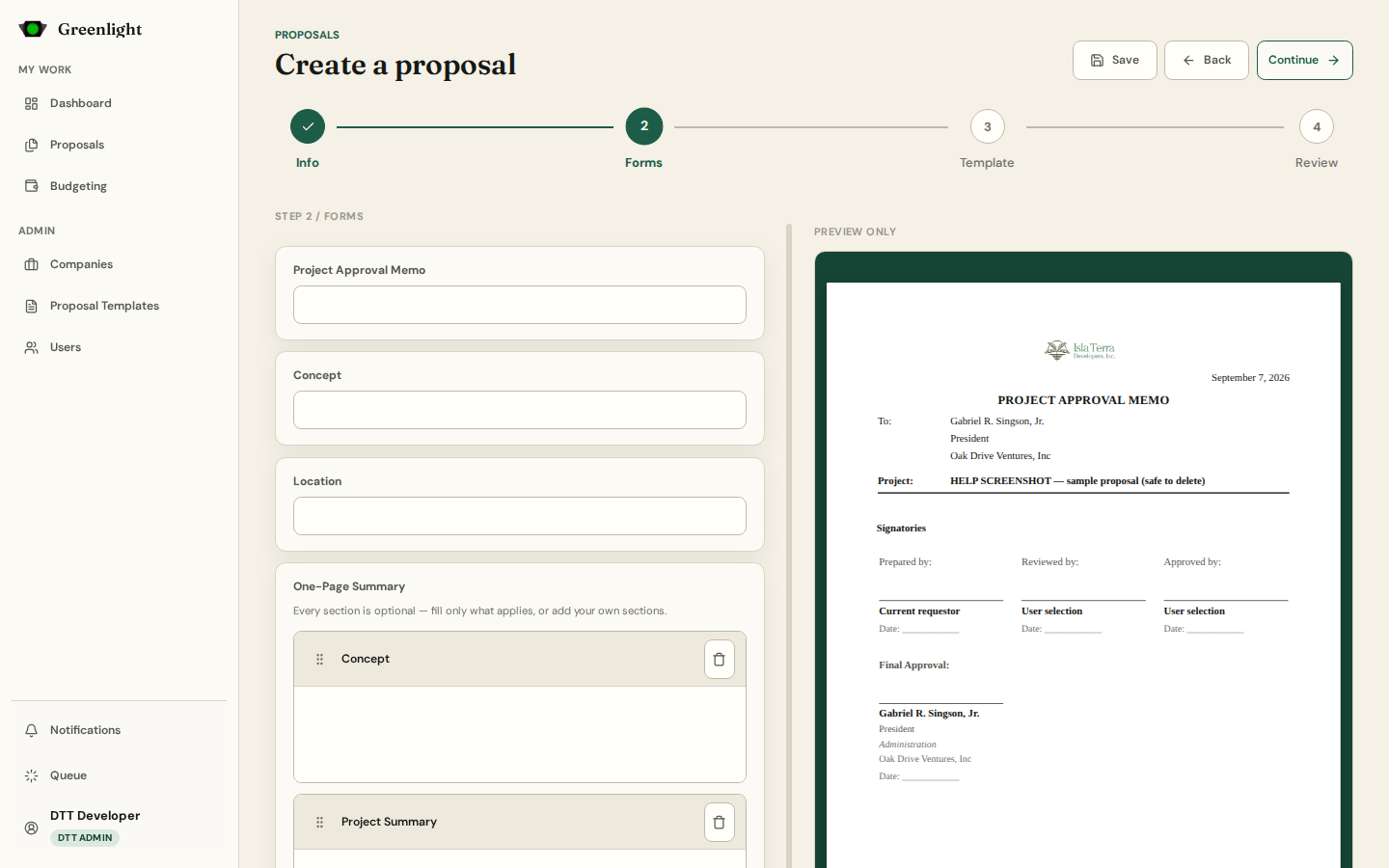Image resolution: width=1389 pixels, height=868 pixels.
Task: Click the Isla Terra logo in preview
Action: coord(1080,350)
